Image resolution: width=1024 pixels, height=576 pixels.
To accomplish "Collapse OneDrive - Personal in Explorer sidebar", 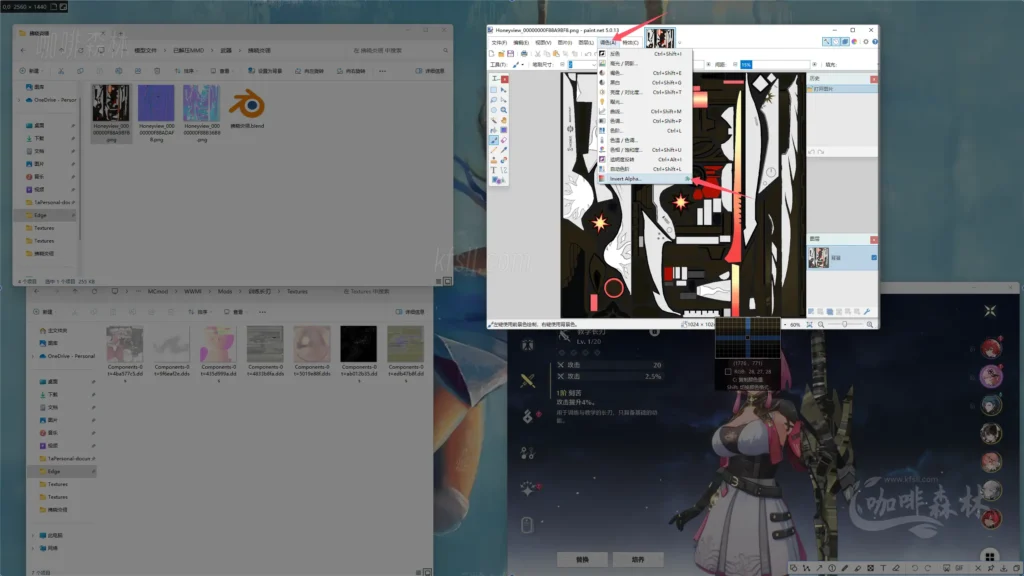I will coord(19,100).
